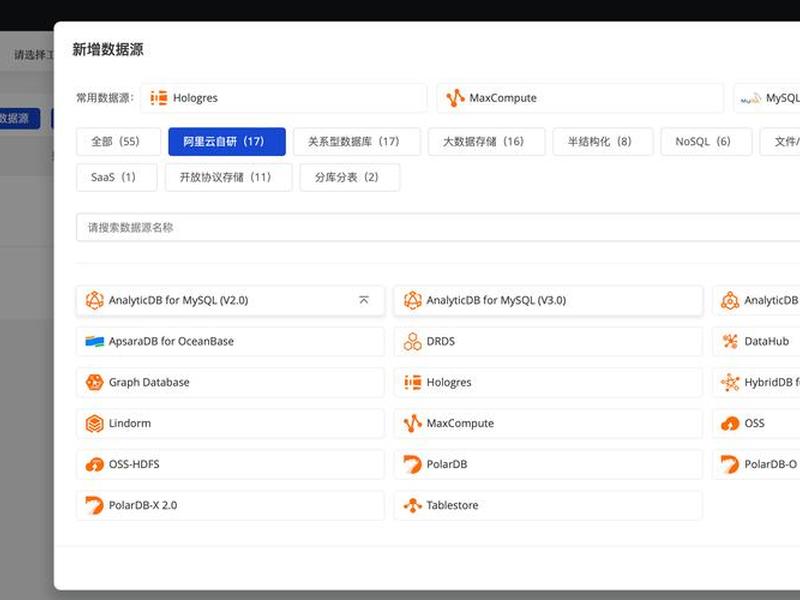This screenshot has height=600, width=800.
Task: Choose the Hologres common data source card
Action: pyautogui.click(x=284, y=97)
